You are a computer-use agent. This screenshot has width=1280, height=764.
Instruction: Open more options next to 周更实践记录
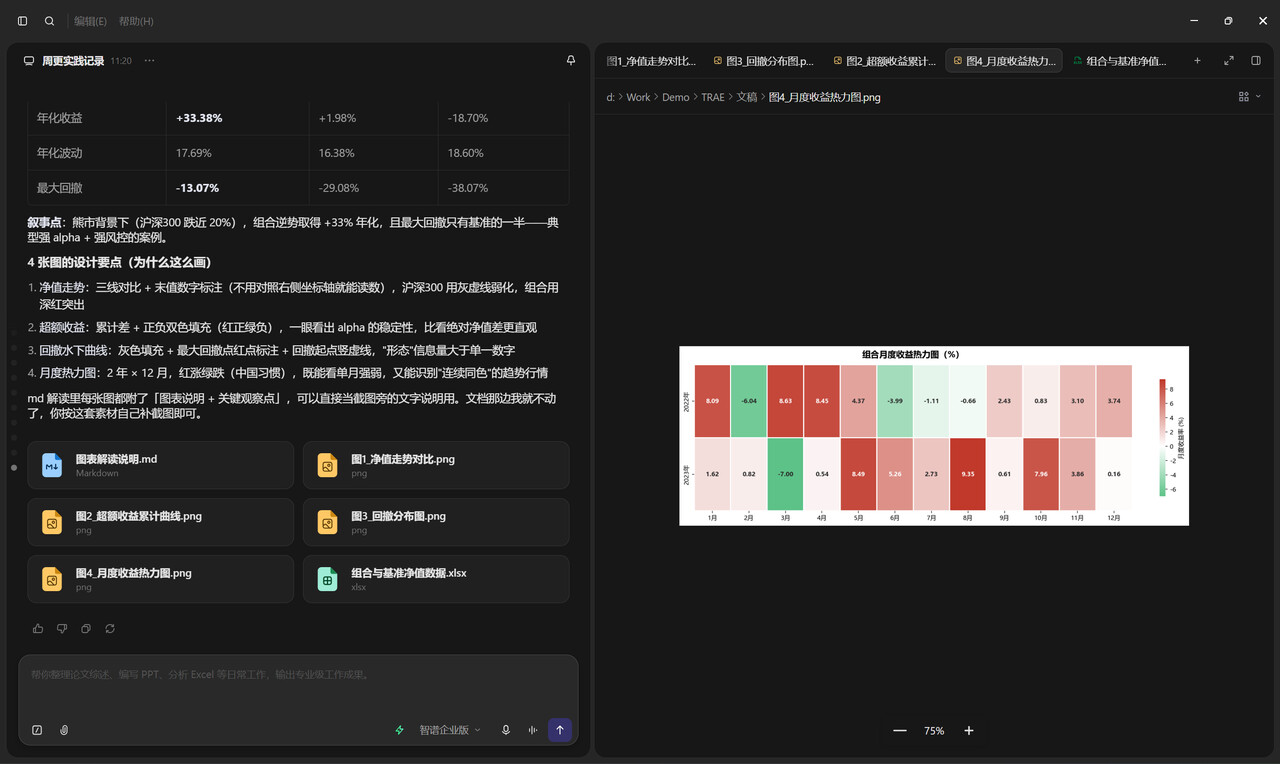coord(149,61)
